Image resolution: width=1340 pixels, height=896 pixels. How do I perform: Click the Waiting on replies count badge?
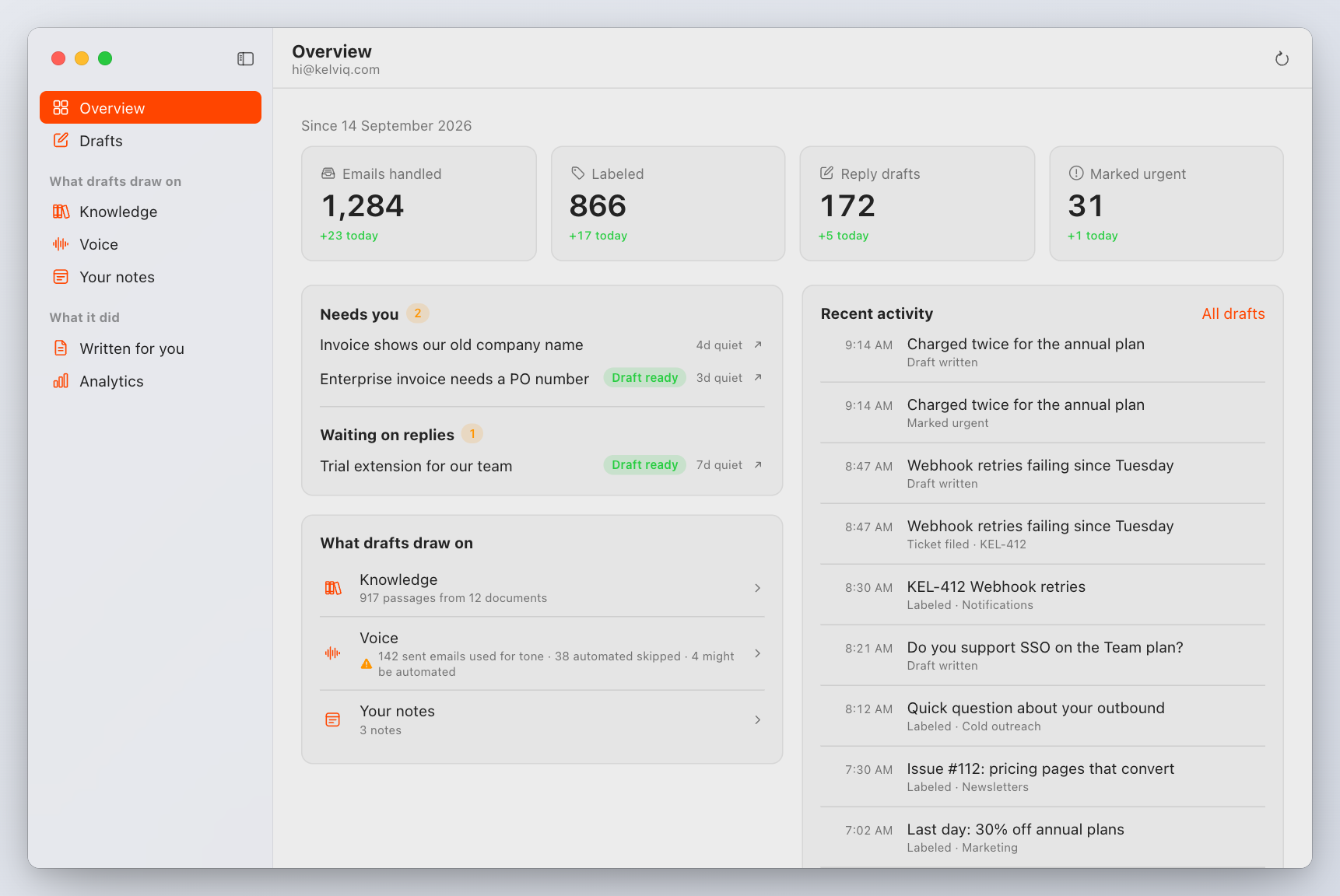tap(472, 434)
